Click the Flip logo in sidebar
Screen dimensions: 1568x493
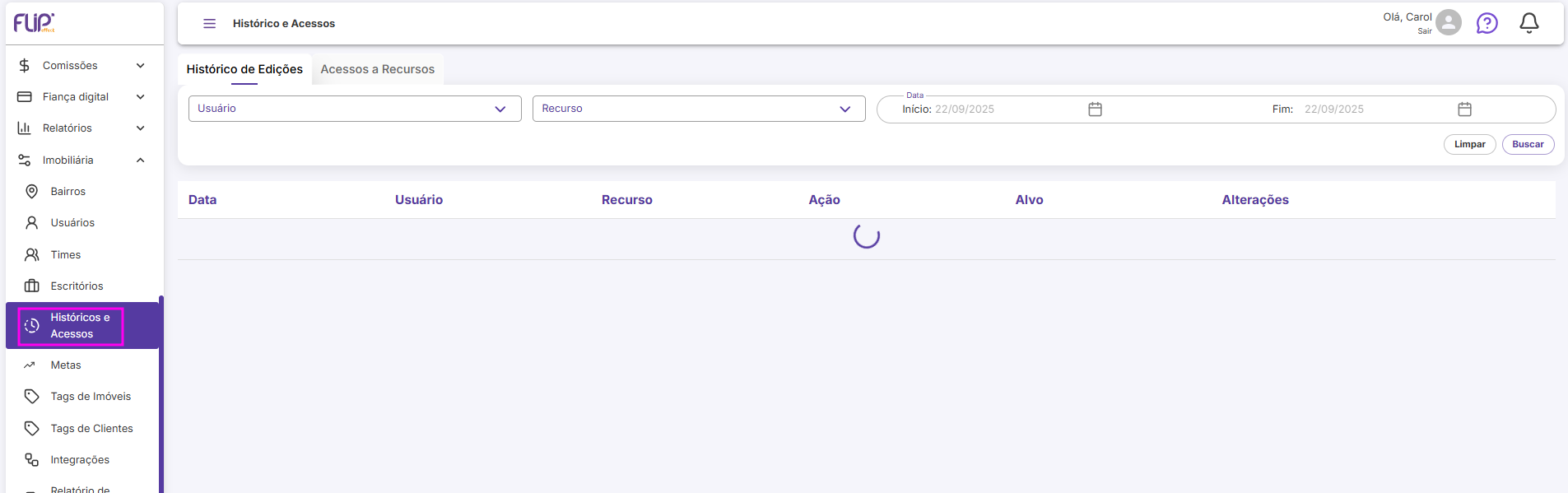[x=34, y=23]
